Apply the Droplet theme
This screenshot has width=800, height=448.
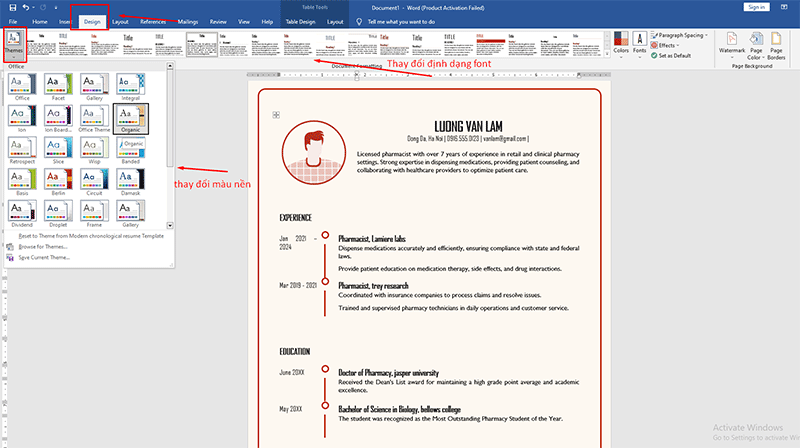pos(58,213)
